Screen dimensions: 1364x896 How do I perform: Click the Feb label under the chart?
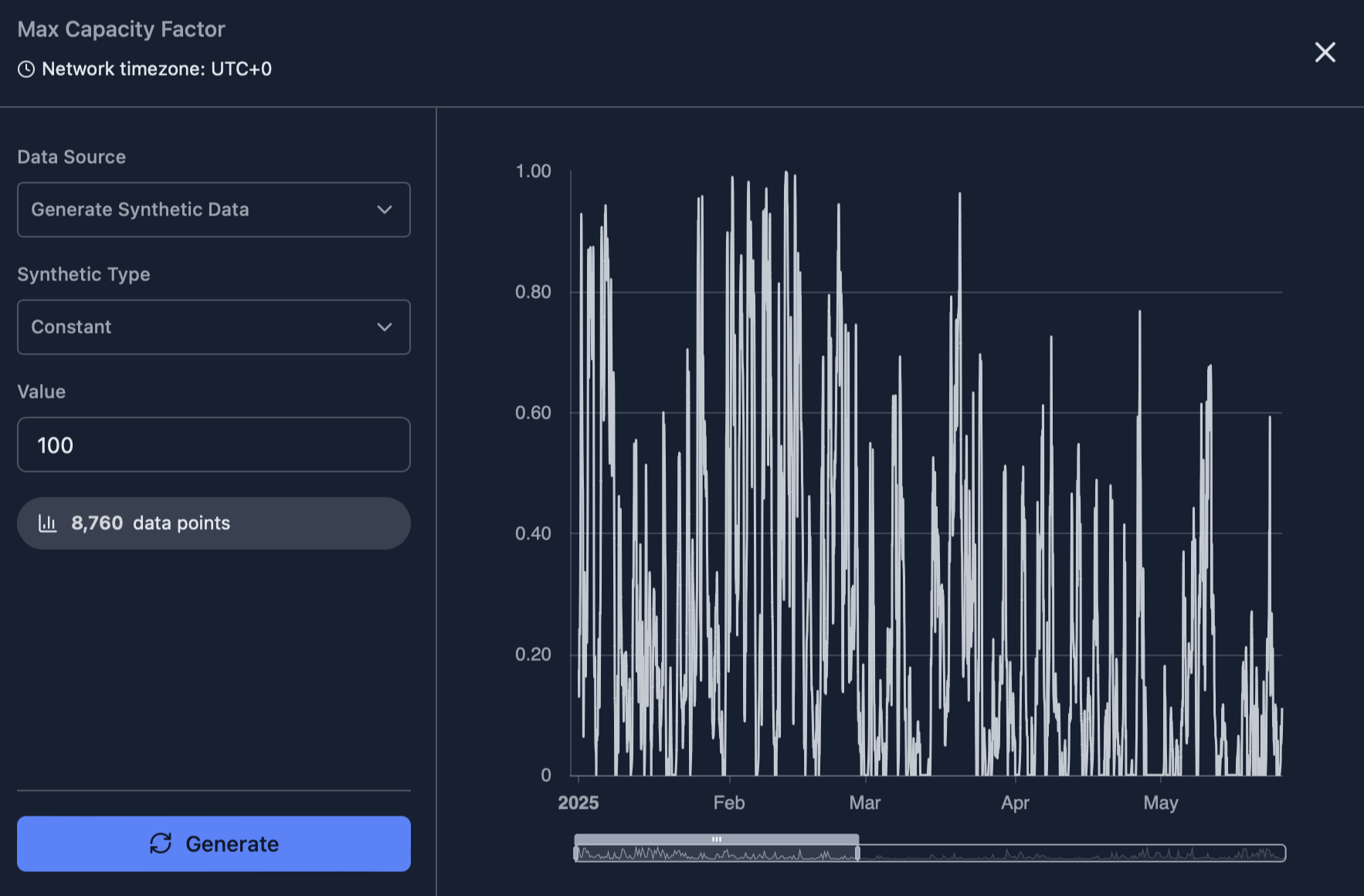coord(728,803)
